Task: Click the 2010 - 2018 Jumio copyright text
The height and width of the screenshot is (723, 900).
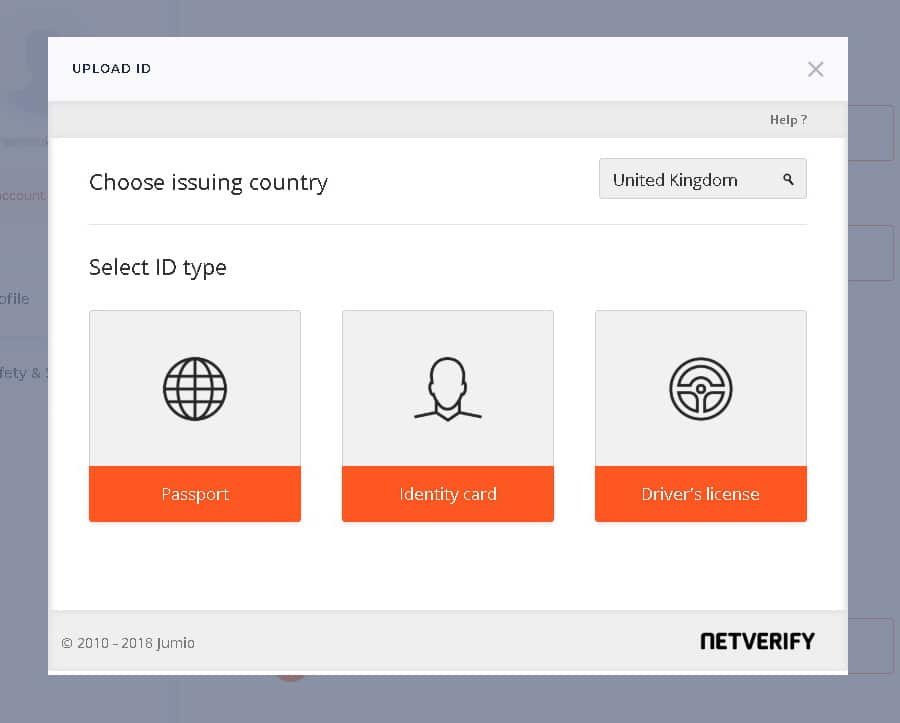Action: (x=128, y=643)
